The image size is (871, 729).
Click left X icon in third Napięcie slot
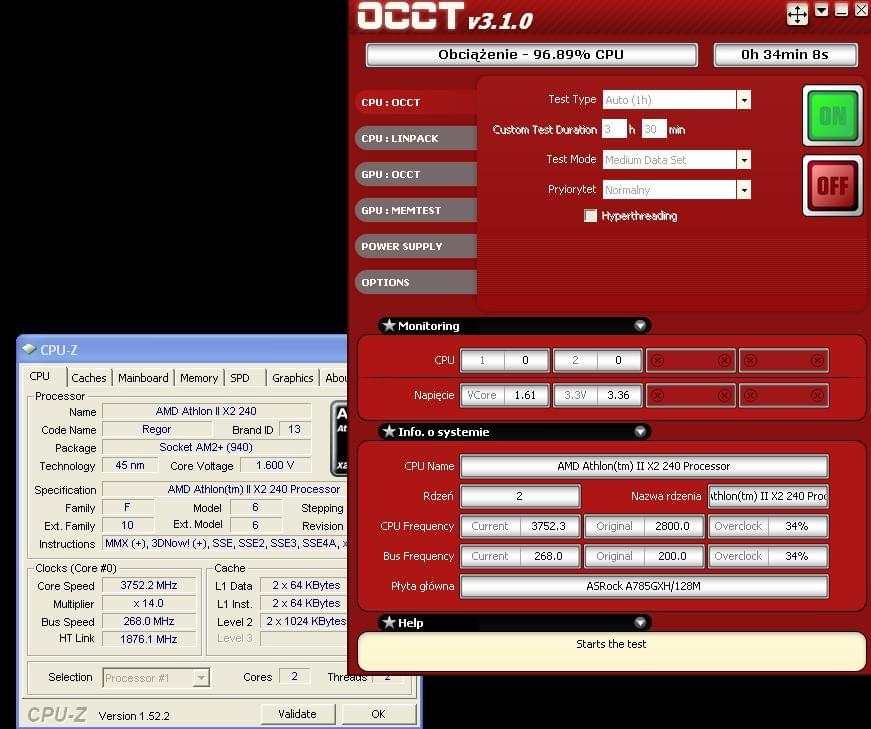pos(657,396)
